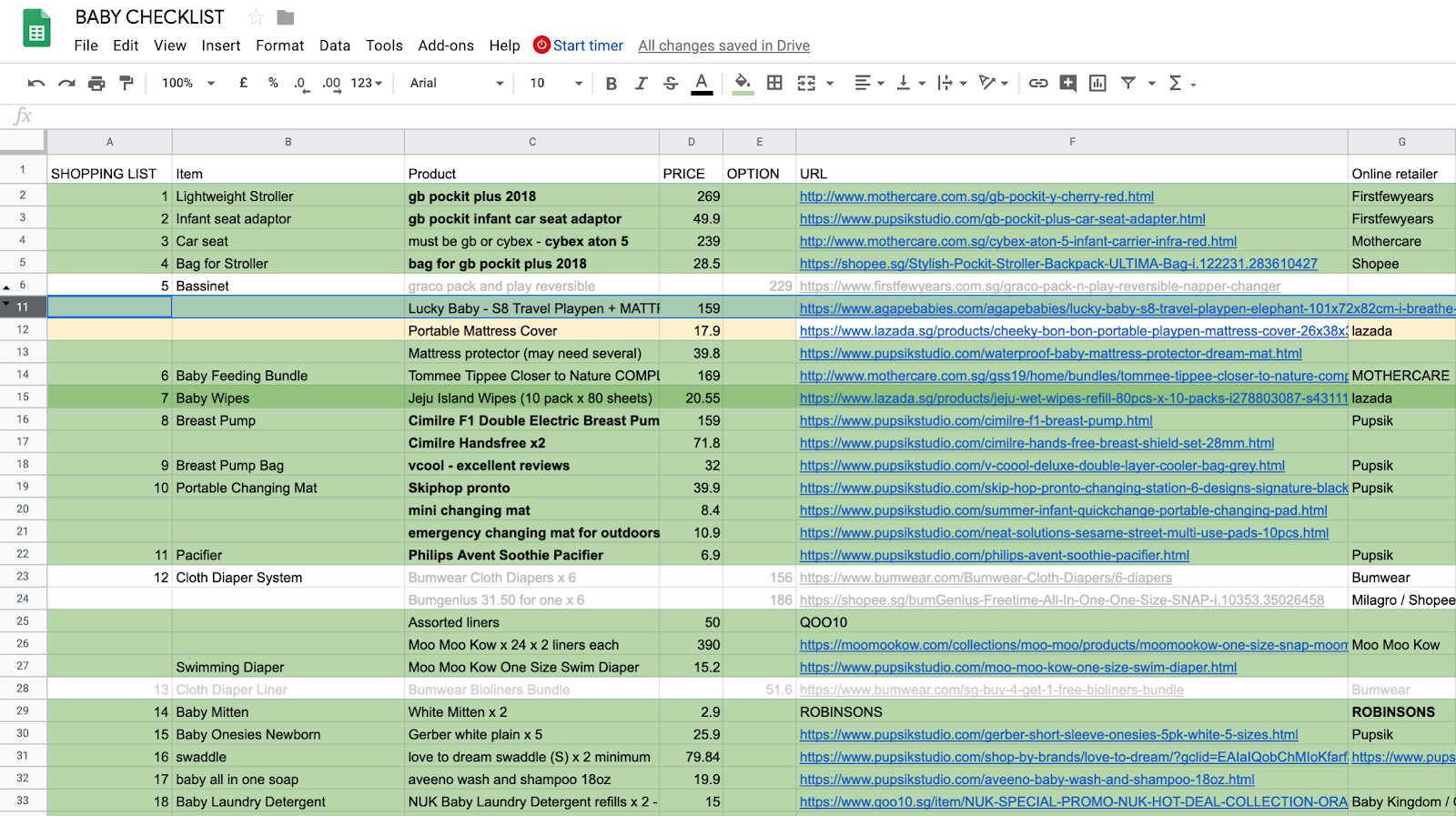This screenshot has height=816, width=1456.
Task: Select the 'Skiphop pronto' cell
Action: [532, 488]
